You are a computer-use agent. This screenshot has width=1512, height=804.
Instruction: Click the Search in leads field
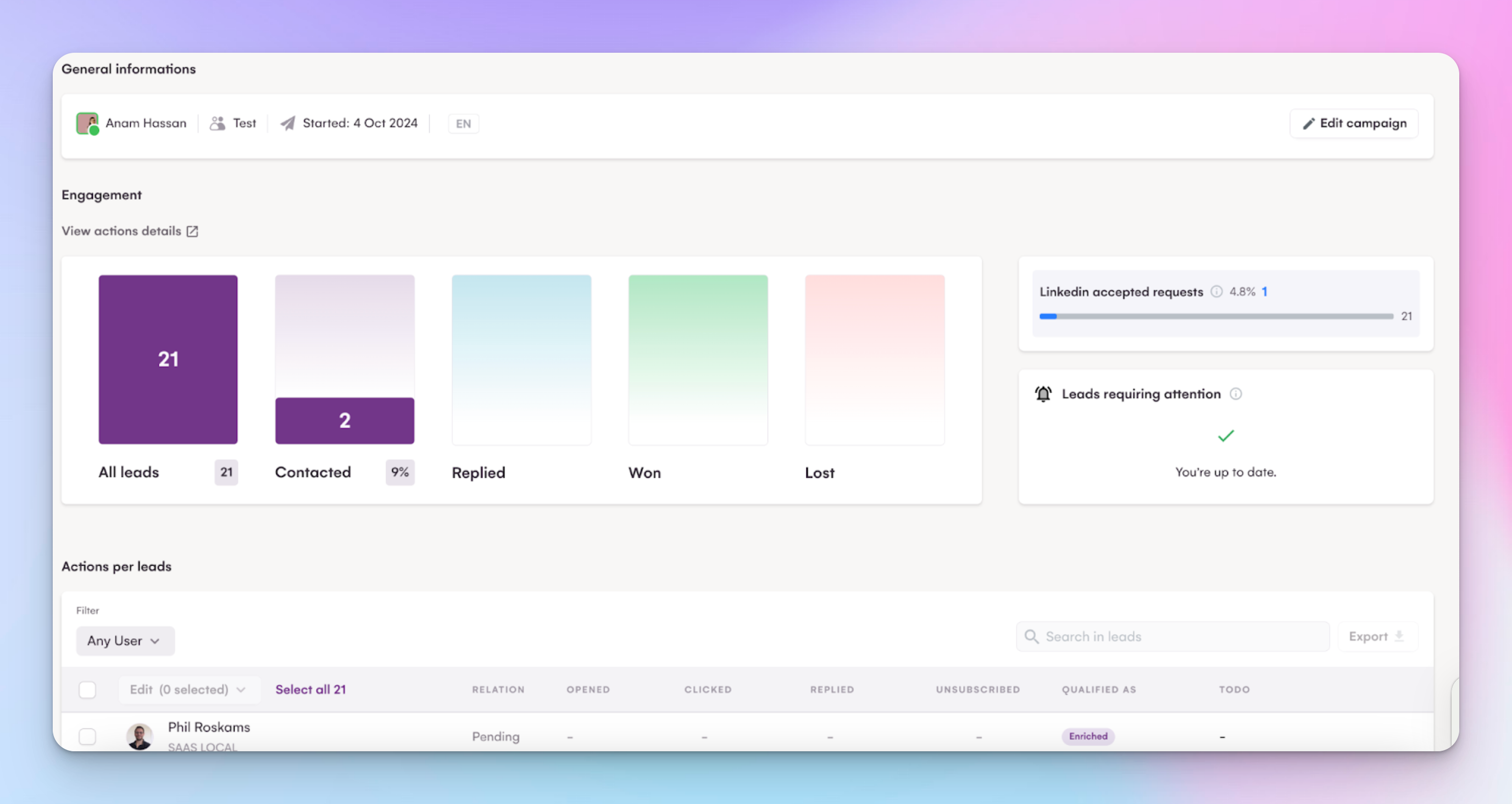tap(1180, 637)
